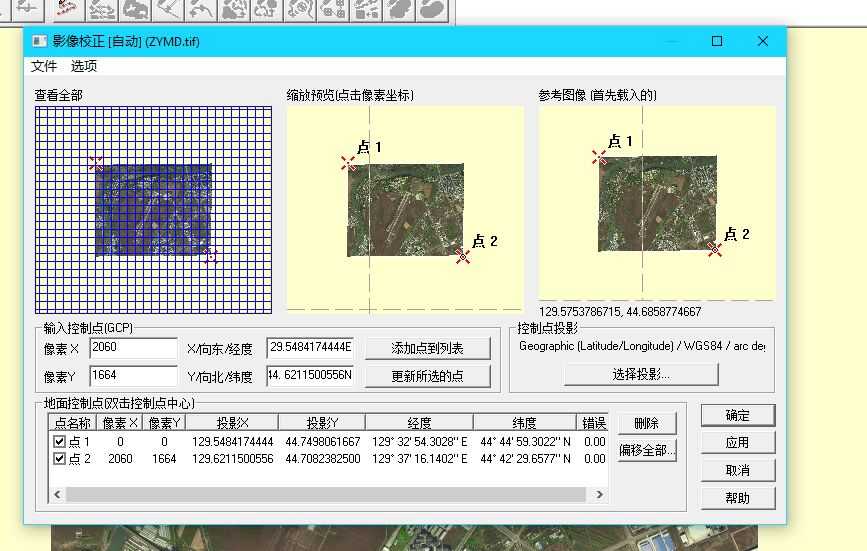Click the GCP list horizontal scrollbar thumb
The width and height of the screenshot is (867, 551).
[326, 495]
